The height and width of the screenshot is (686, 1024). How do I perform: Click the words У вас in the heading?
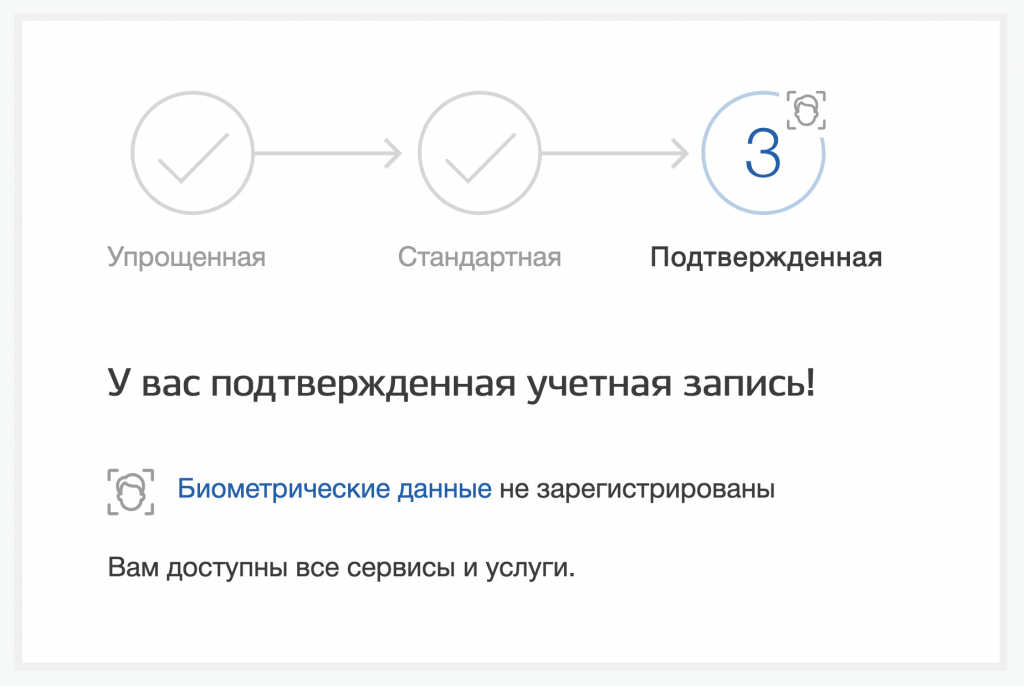(150, 384)
